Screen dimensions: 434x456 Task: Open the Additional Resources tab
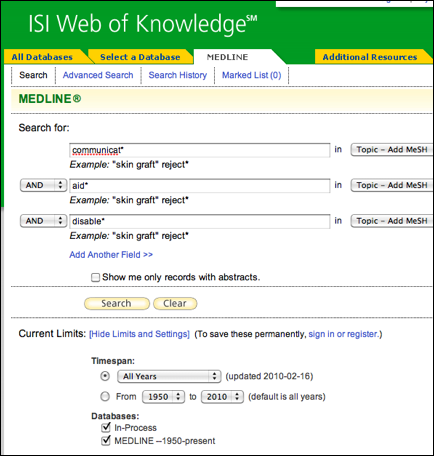pos(370,57)
